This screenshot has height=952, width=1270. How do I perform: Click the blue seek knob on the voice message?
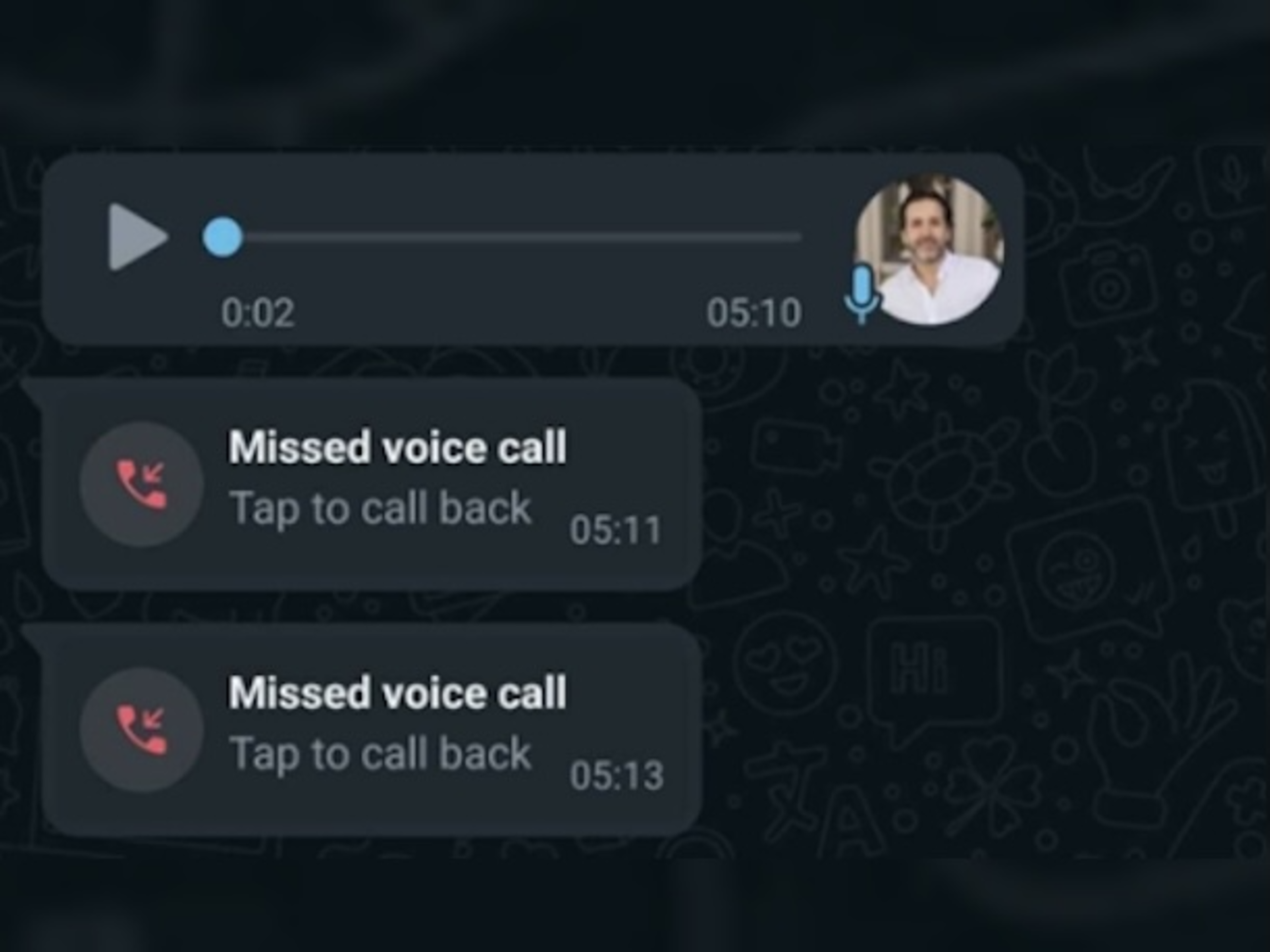coord(223,237)
